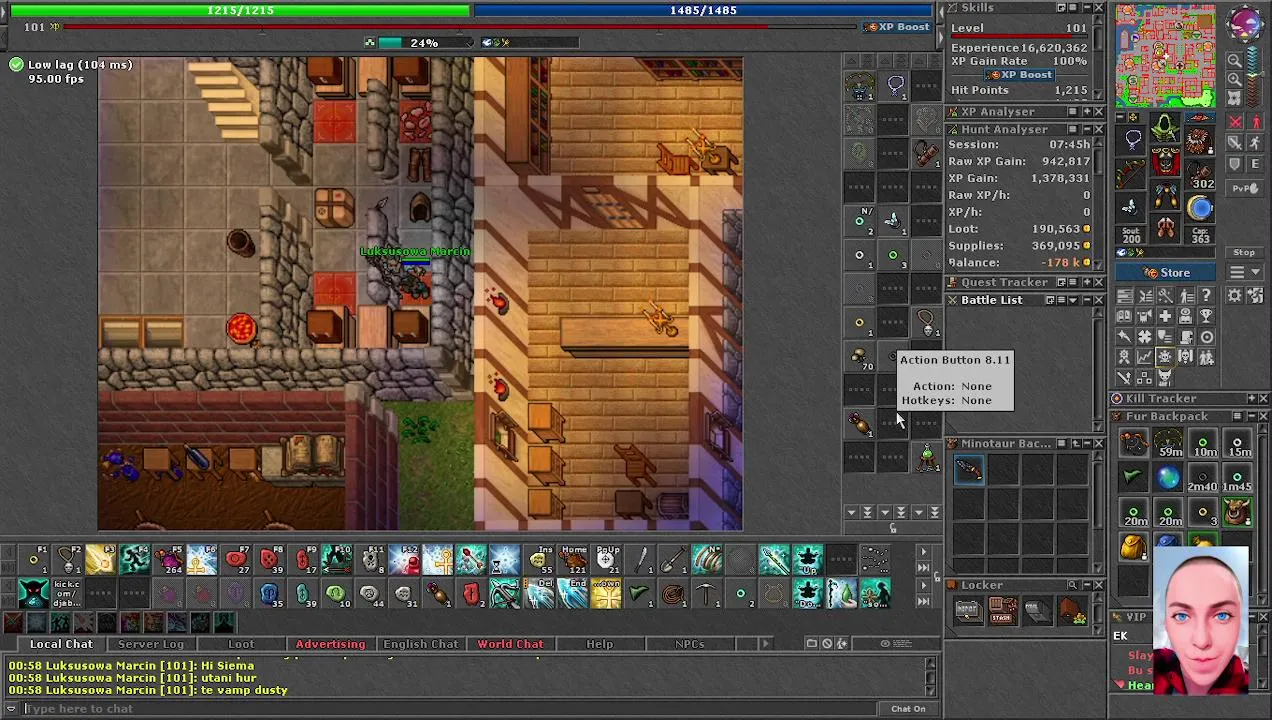Open the yellow backpack in Fur Backpack
The image size is (1272, 720).
pos(1133,546)
